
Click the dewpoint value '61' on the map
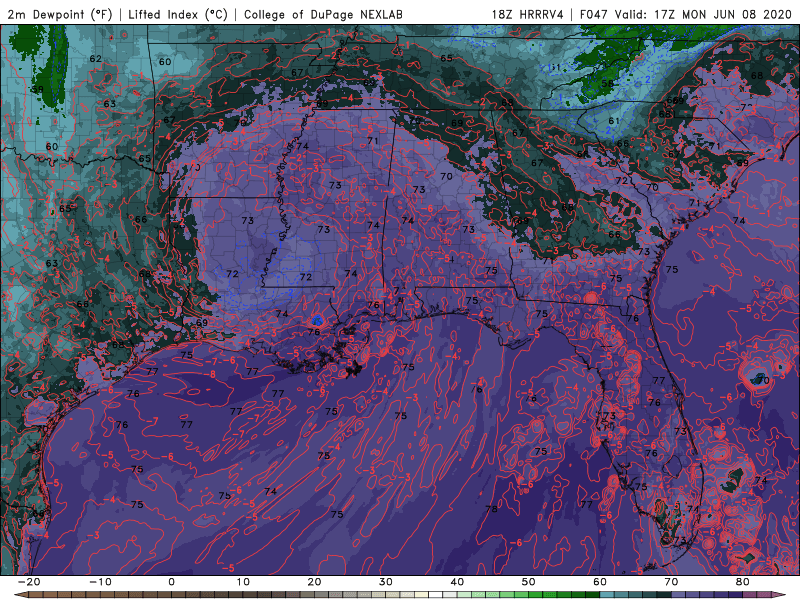(614, 121)
